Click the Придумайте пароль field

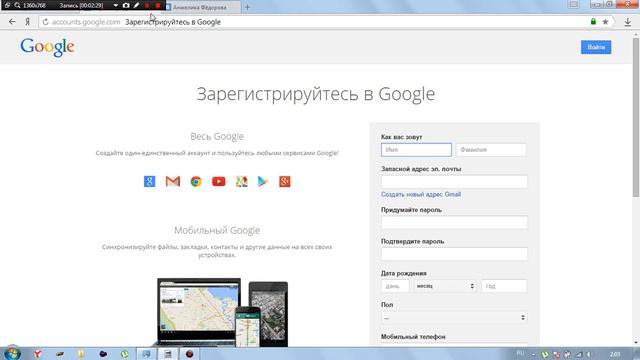click(454, 222)
